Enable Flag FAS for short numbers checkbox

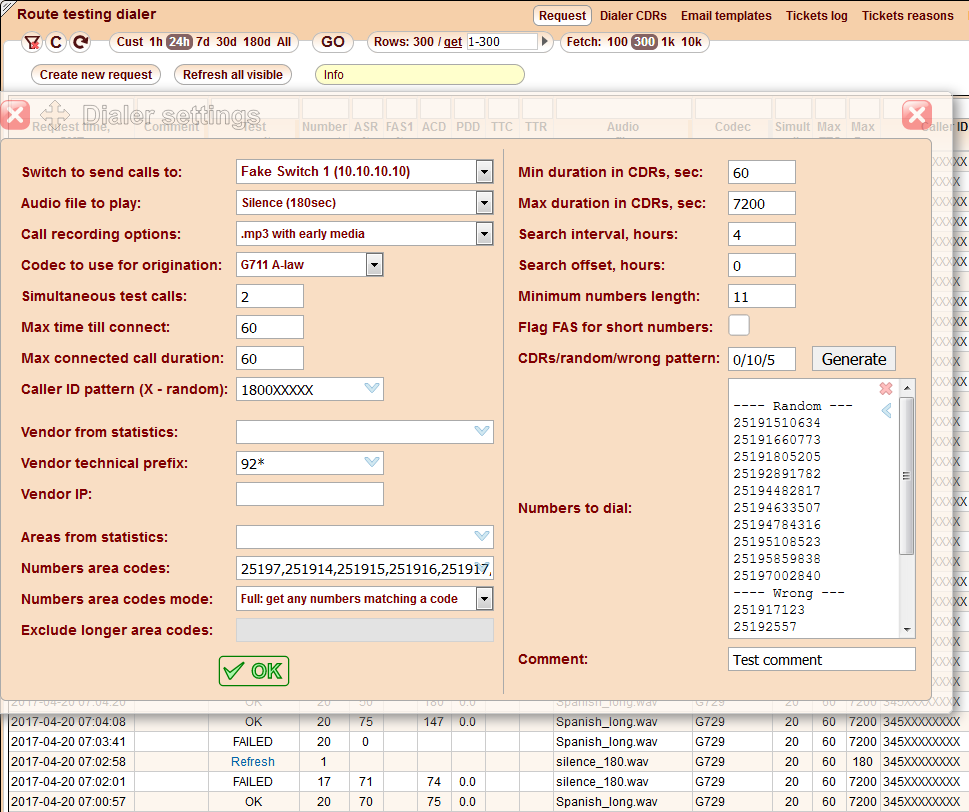(739, 325)
